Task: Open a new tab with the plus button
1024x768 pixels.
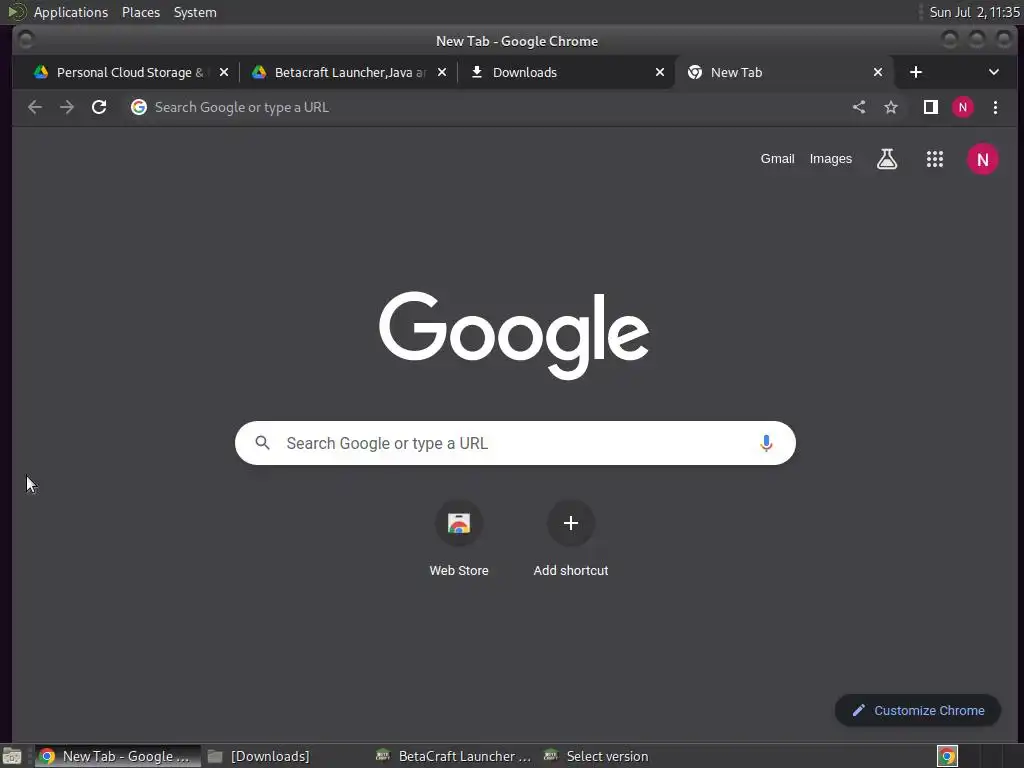Action: click(916, 72)
